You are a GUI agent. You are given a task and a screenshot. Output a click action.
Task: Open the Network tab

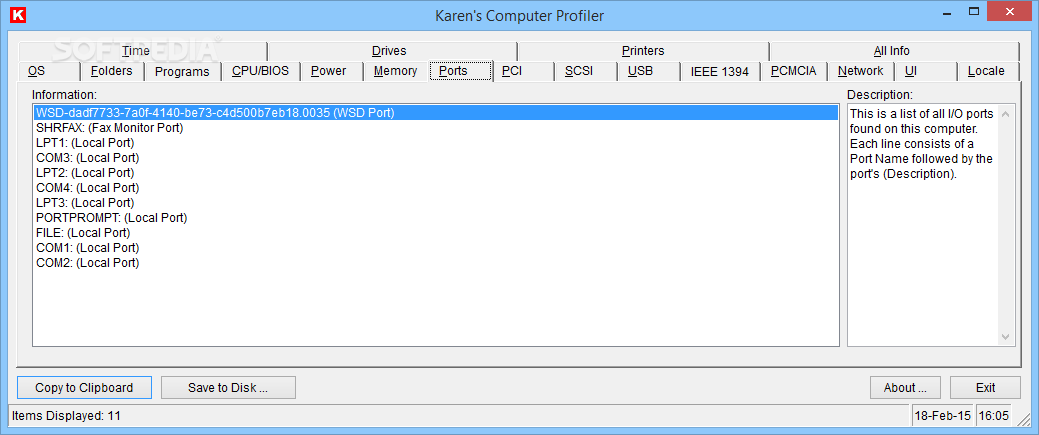[x=861, y=71]
